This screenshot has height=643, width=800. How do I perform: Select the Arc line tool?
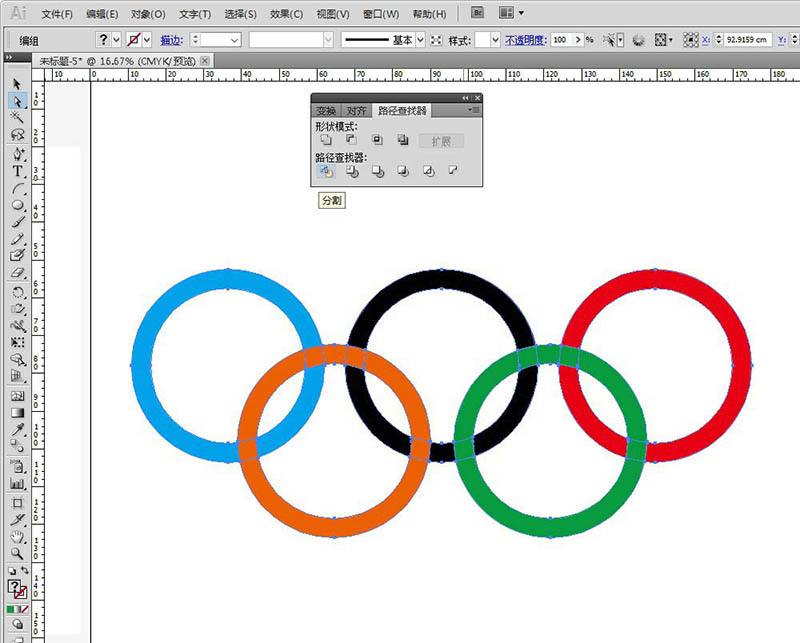coord(18,189)
